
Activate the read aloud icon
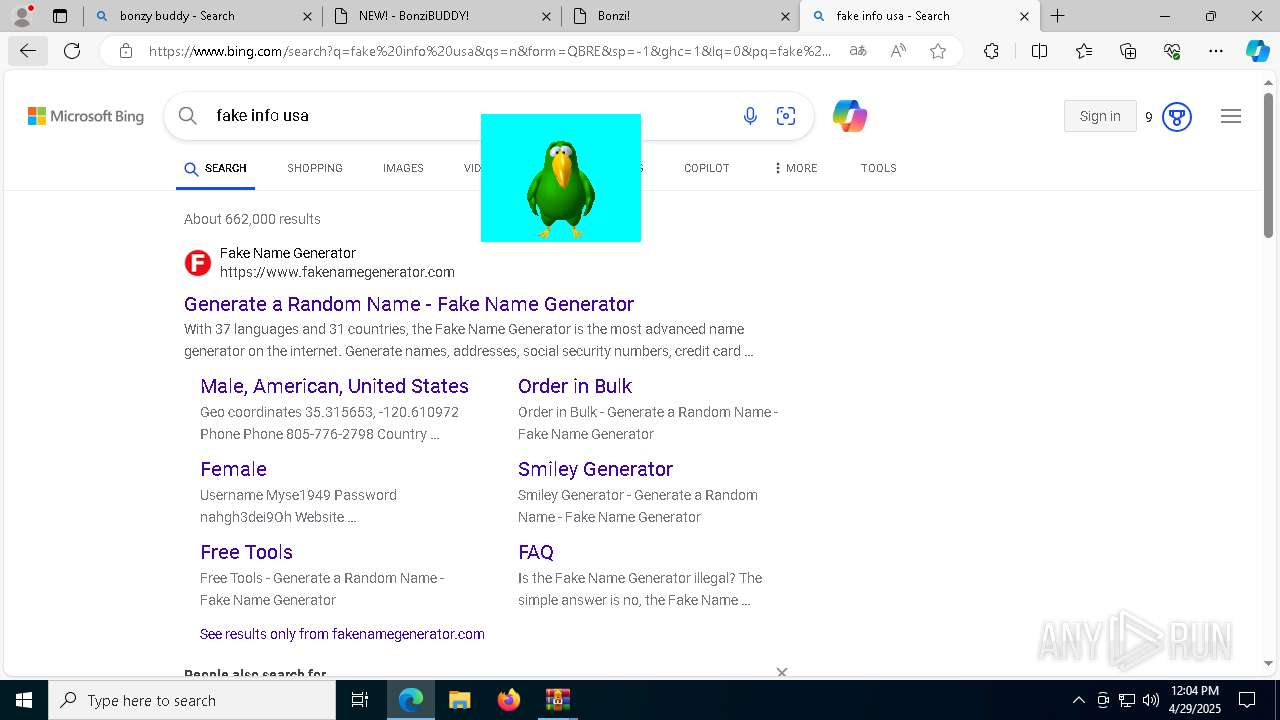(x=898, y=51)
